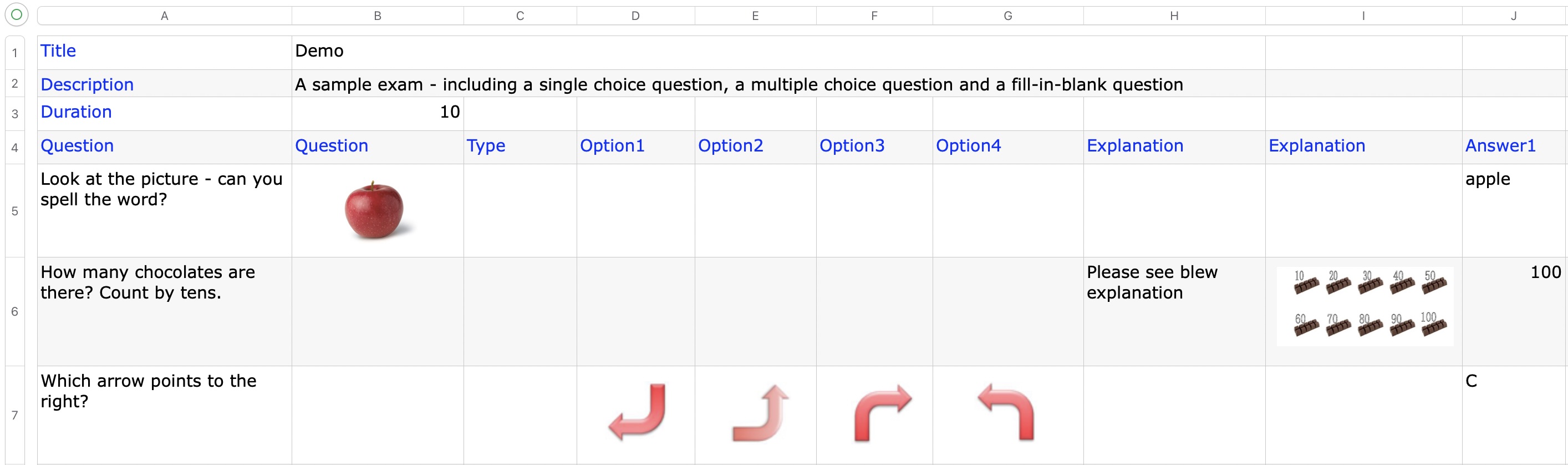Click the 'Which arrow points to the right?' cell

(164, 415)
